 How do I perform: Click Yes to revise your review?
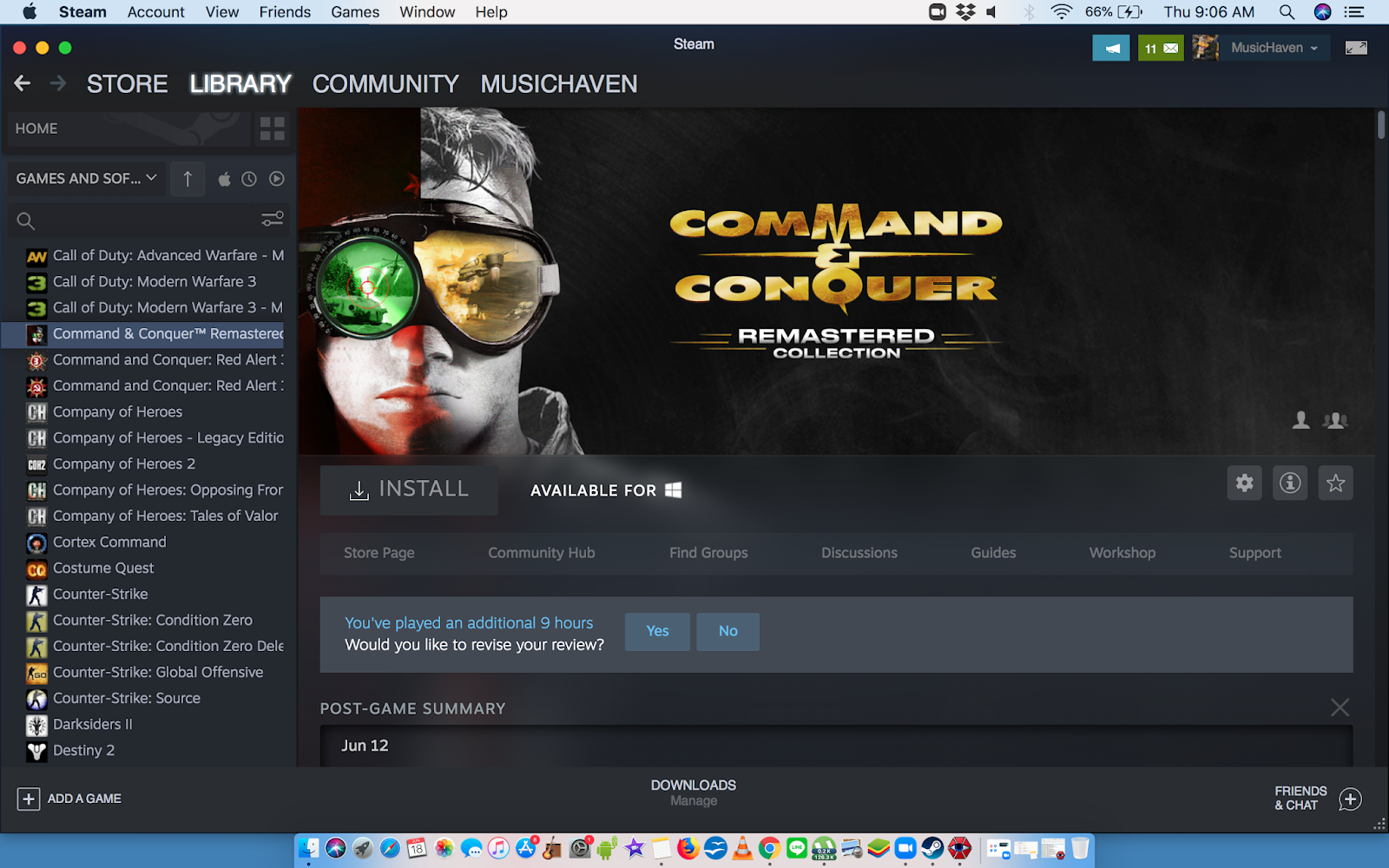(x=657, y=631)
